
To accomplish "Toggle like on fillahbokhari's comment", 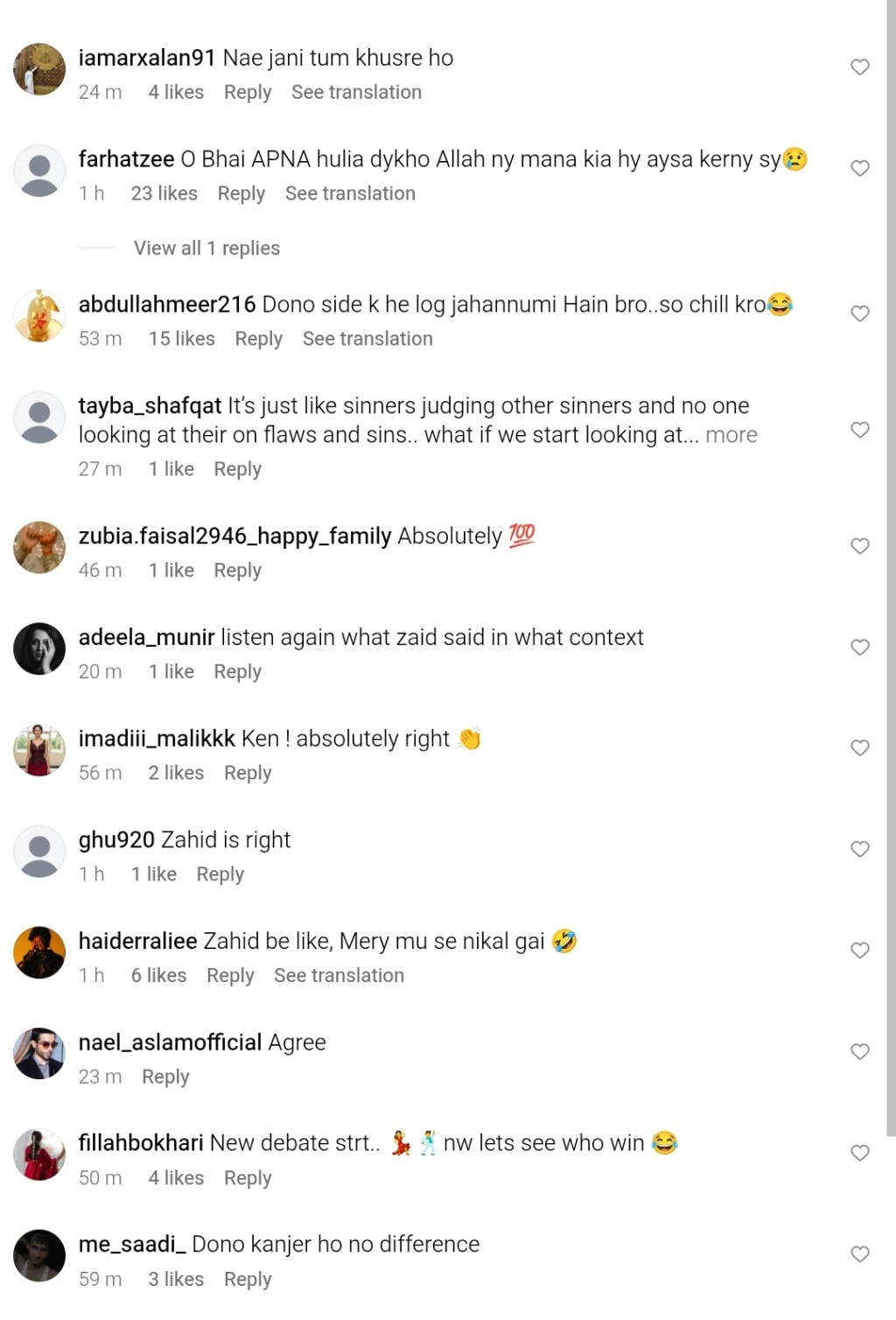I will [x=860, y=1153].
